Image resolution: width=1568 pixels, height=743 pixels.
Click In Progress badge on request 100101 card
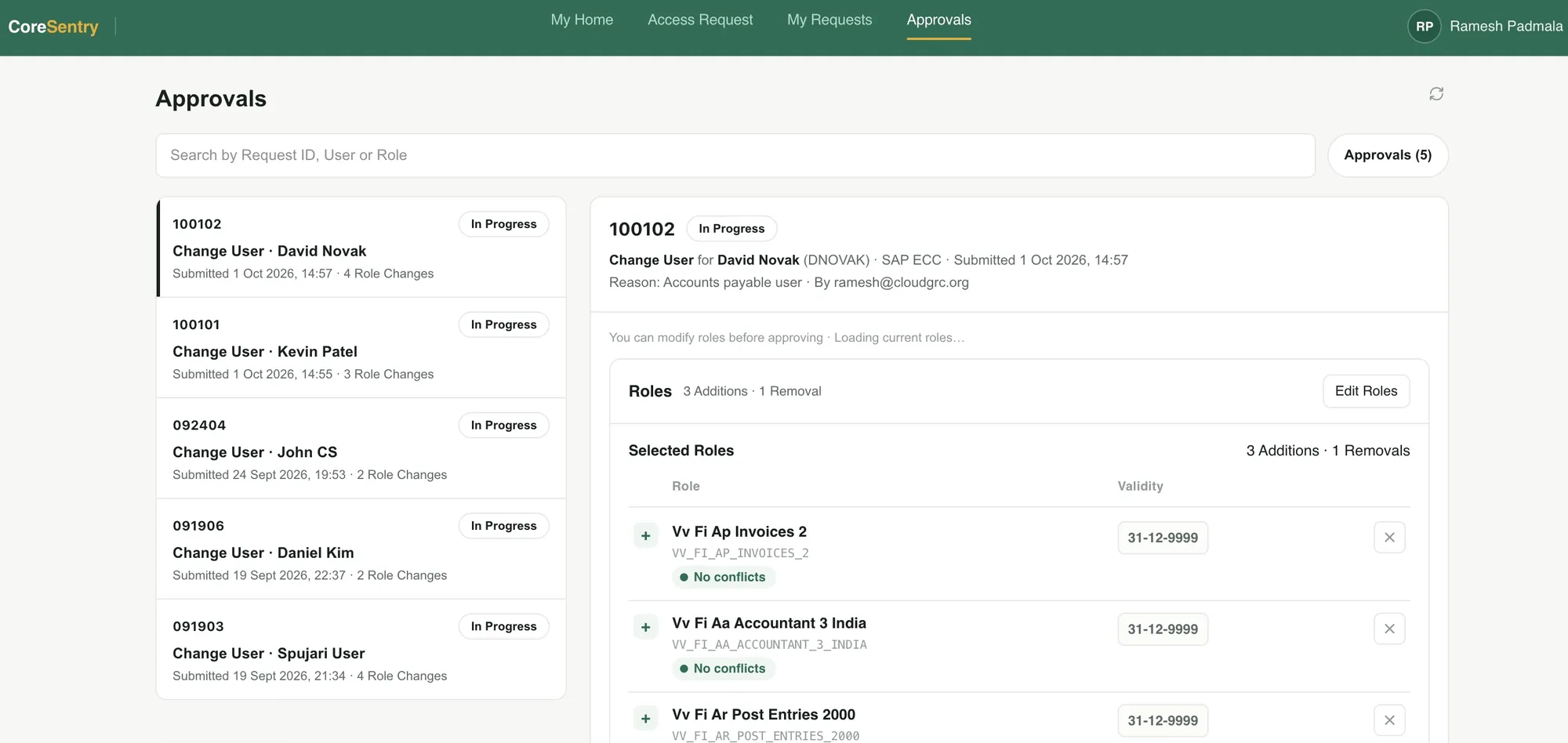click(503, 324)
